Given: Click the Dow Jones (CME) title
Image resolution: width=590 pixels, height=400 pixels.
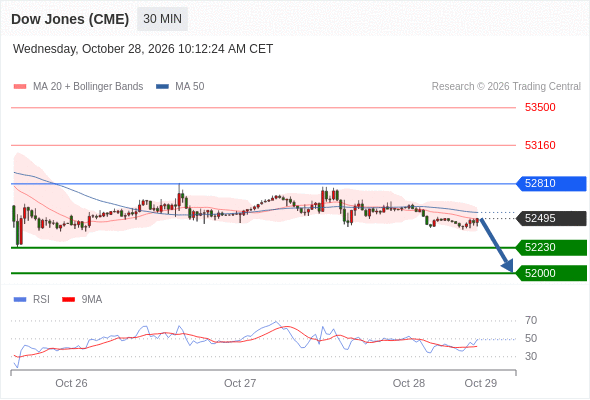Looking at the screenshot, I should (70, 19).
